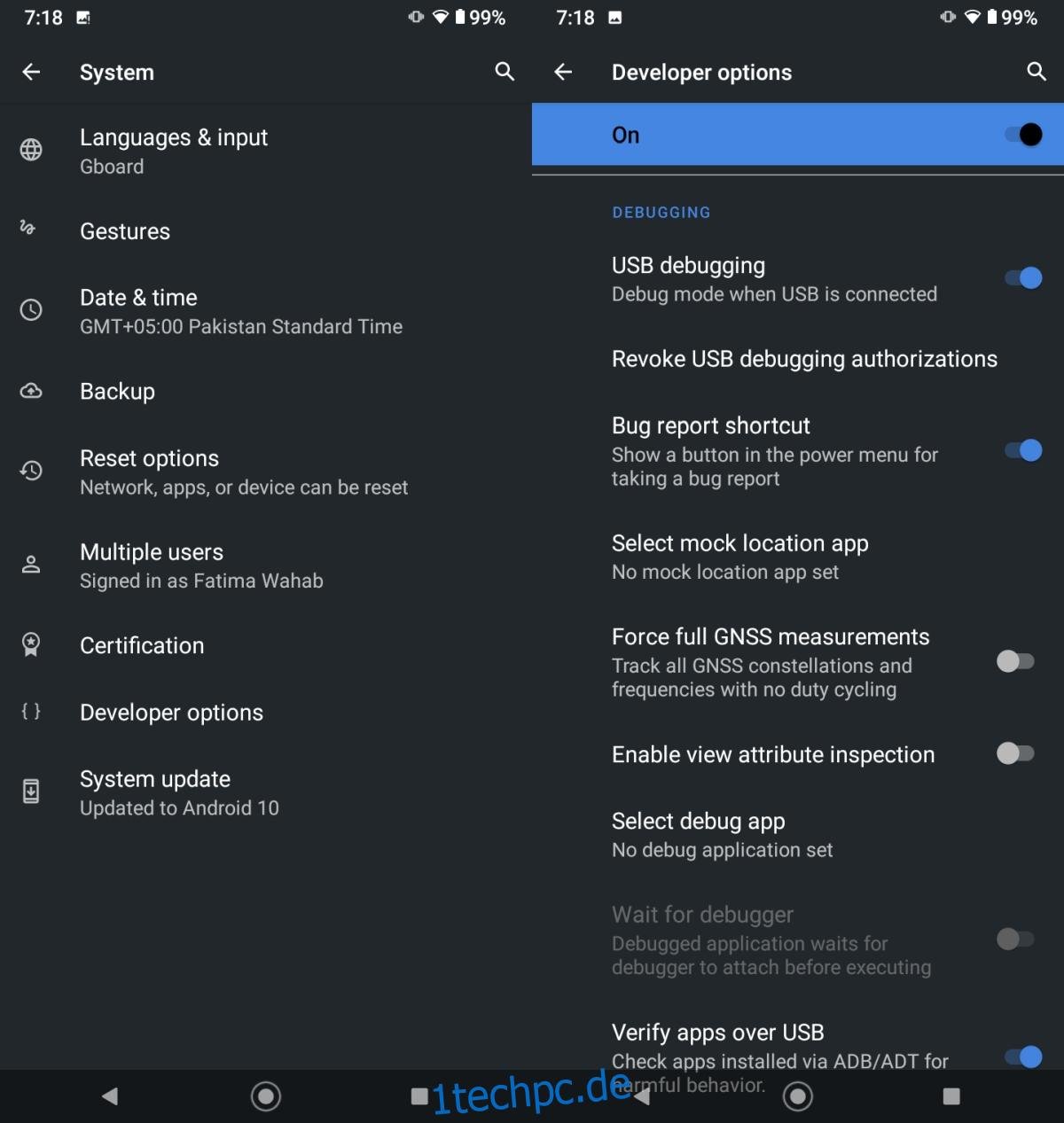Open System update entry
Image resolution: width=1064 pixels, height=1123 pixels.
tap(266, 792)
